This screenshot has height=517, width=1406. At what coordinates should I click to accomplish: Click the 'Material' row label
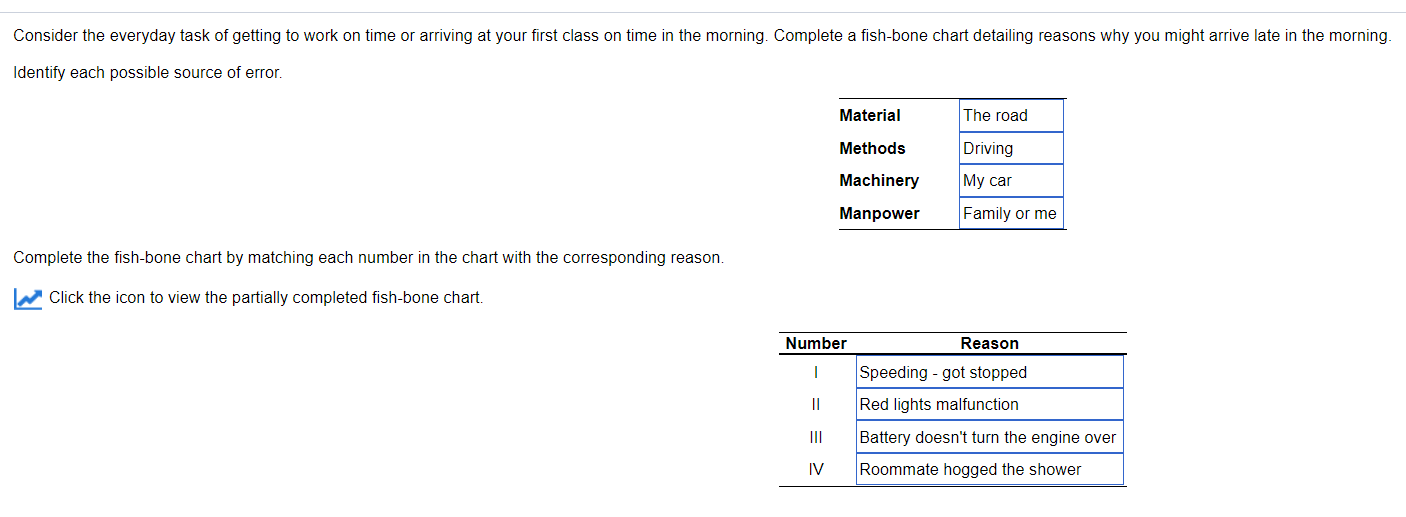click(870, 116)
